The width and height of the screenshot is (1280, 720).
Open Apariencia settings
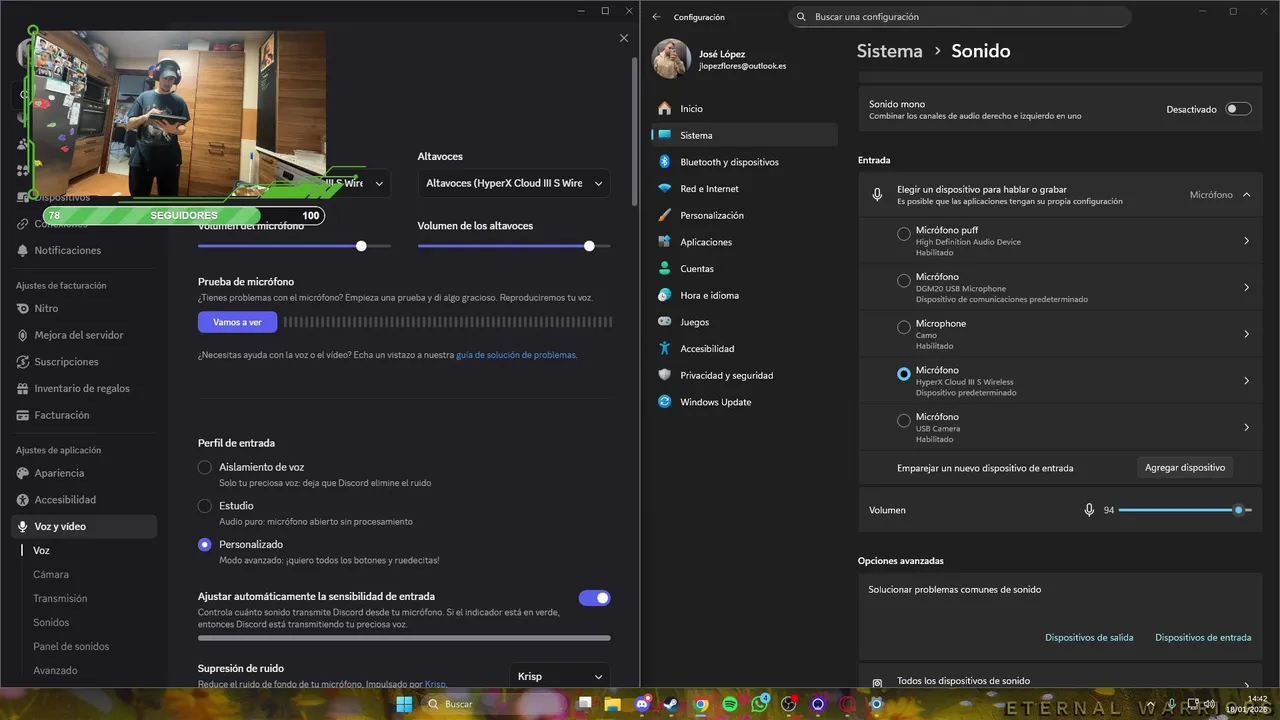coord(59,473)
